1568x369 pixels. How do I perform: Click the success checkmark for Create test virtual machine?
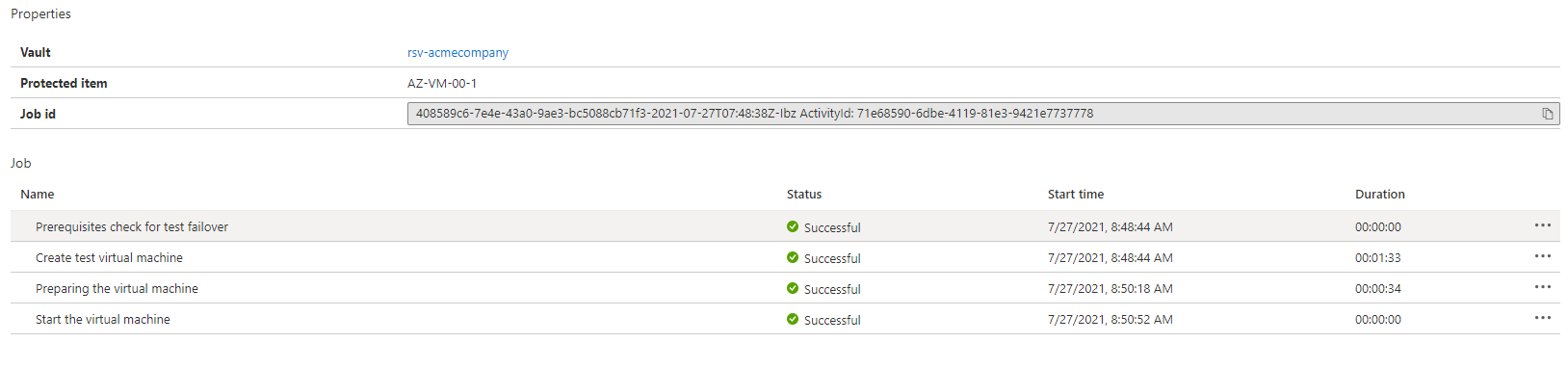[x=793, y=257]
